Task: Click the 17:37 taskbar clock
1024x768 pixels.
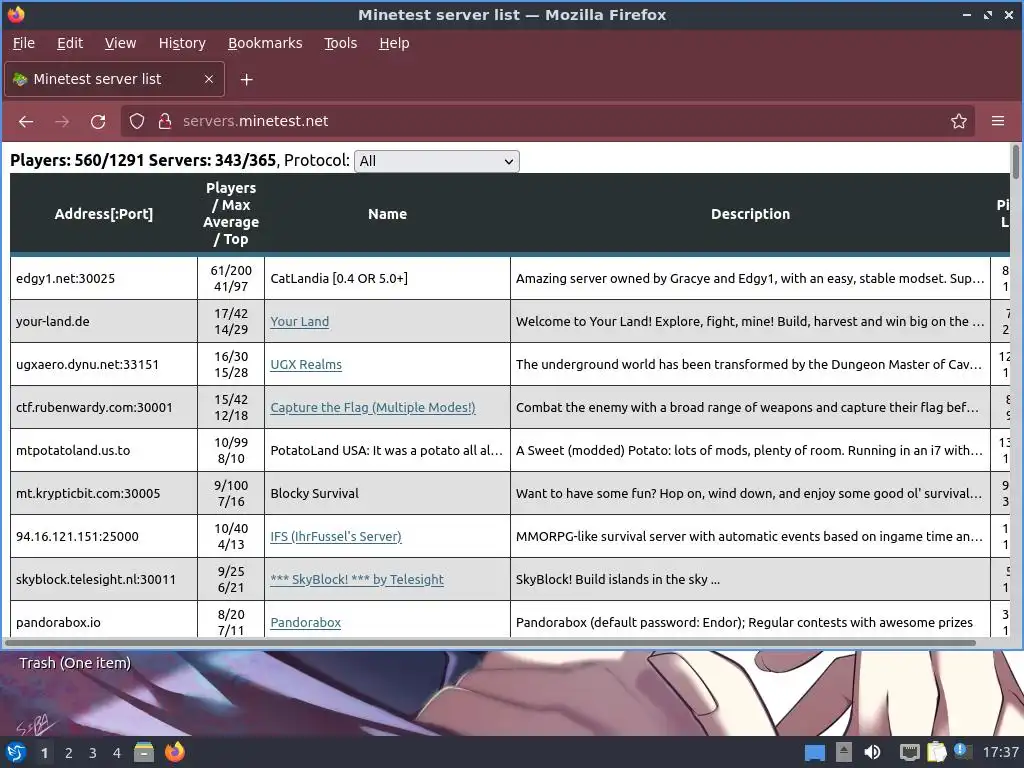Action: pyautogui.click(x=1001, y=752)
